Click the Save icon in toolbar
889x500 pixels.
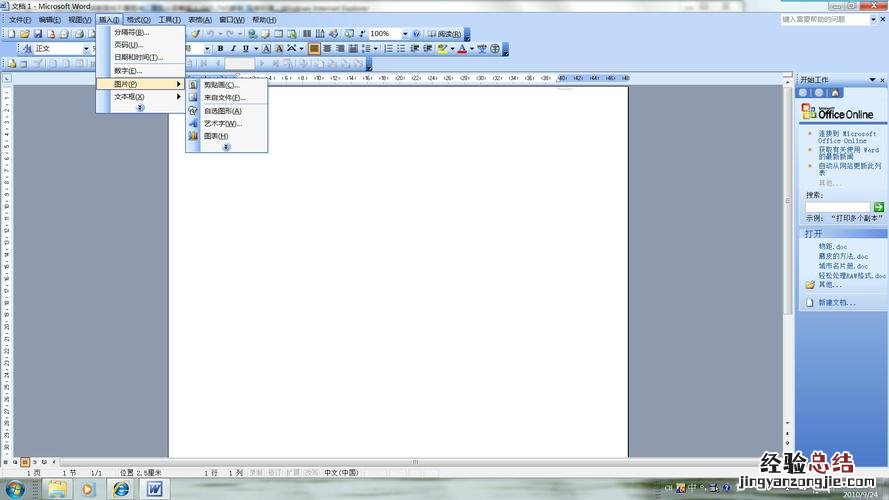[x=37, y=34]
